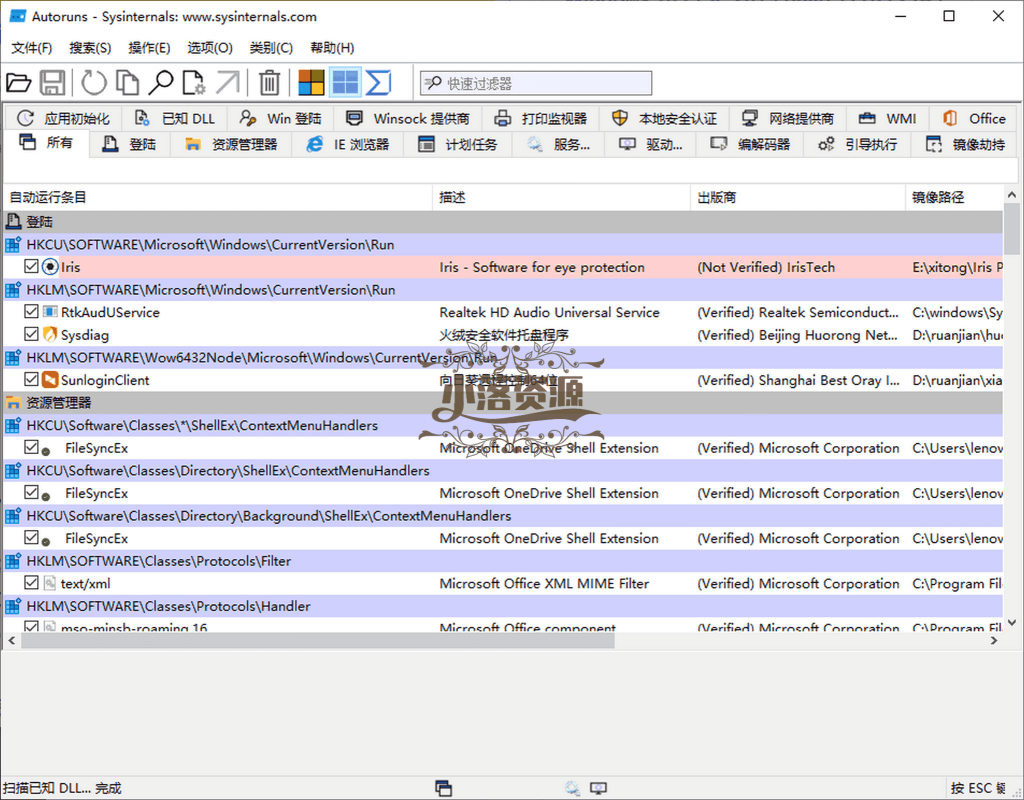Open the 文件(F) menu

tap(31, 48)
